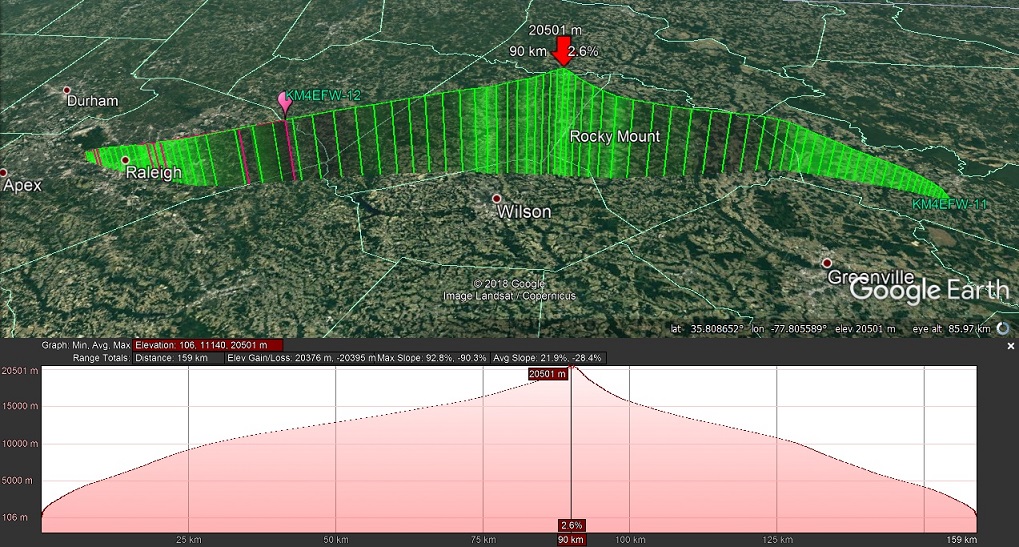Click the 90 km cursor label on graph axis

coord(570,540)
